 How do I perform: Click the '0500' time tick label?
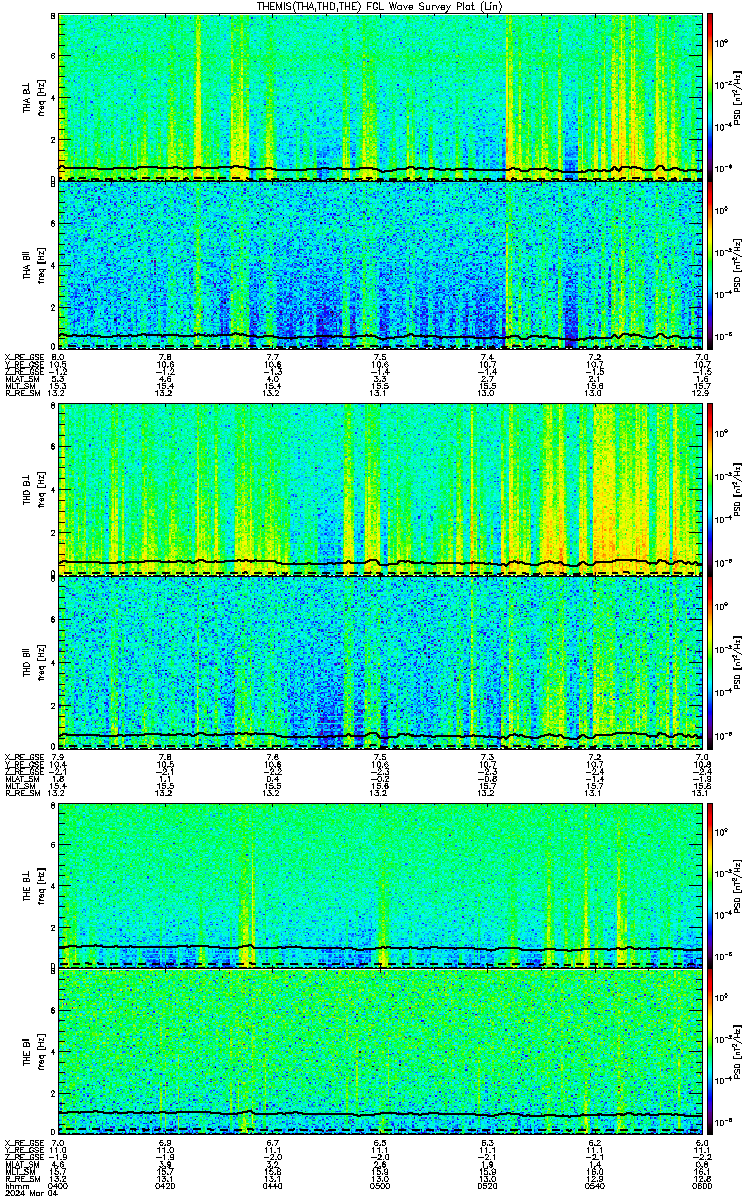coord(380,1185)
